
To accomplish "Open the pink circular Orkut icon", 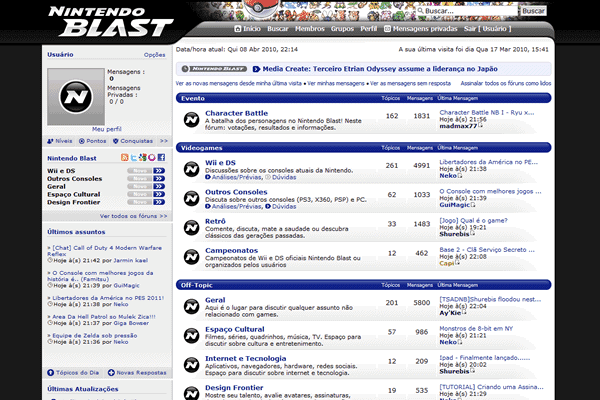I will pyautogui.click(x=152, y=157).
